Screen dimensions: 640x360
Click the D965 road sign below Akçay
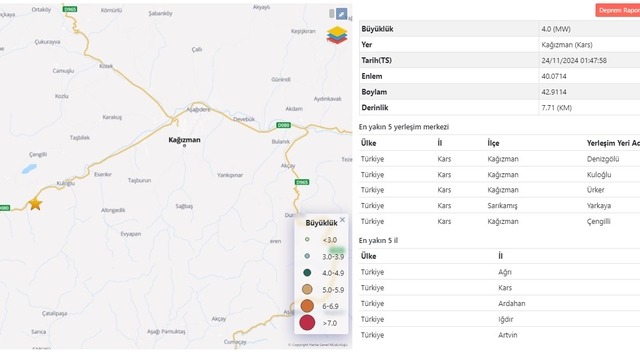[302, 182]
